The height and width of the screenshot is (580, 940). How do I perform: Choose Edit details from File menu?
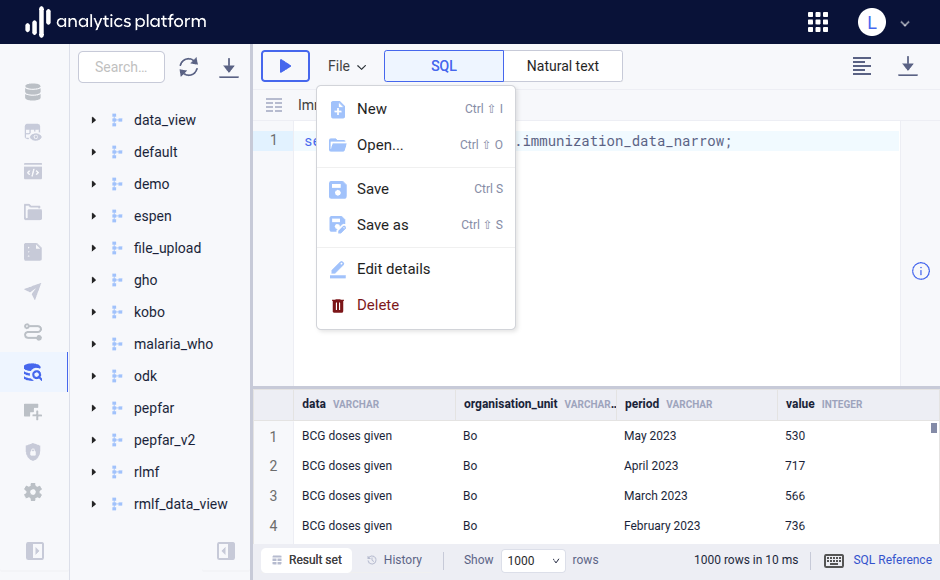(x=415, y=269)
